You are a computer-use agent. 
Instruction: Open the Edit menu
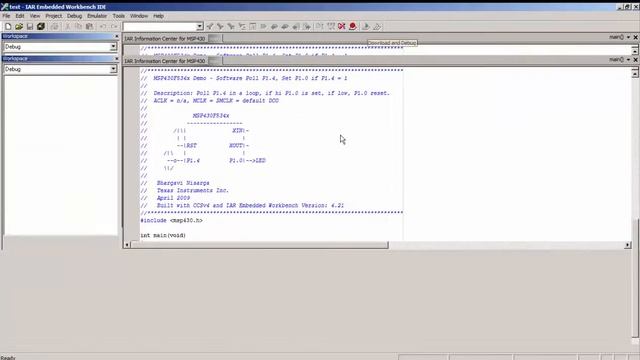click(20, 16)
